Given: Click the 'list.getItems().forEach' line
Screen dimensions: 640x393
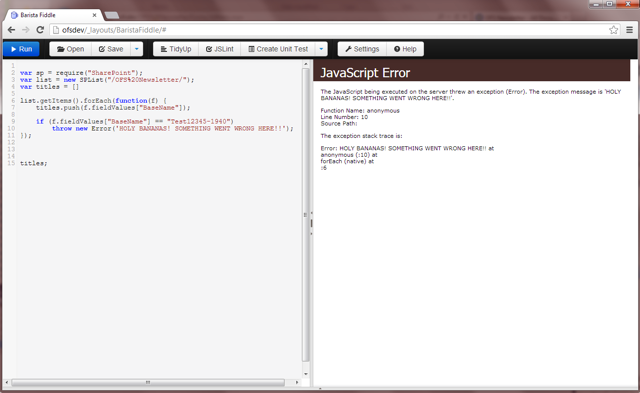Looking at the screenshot, I should tap(93, 101).
